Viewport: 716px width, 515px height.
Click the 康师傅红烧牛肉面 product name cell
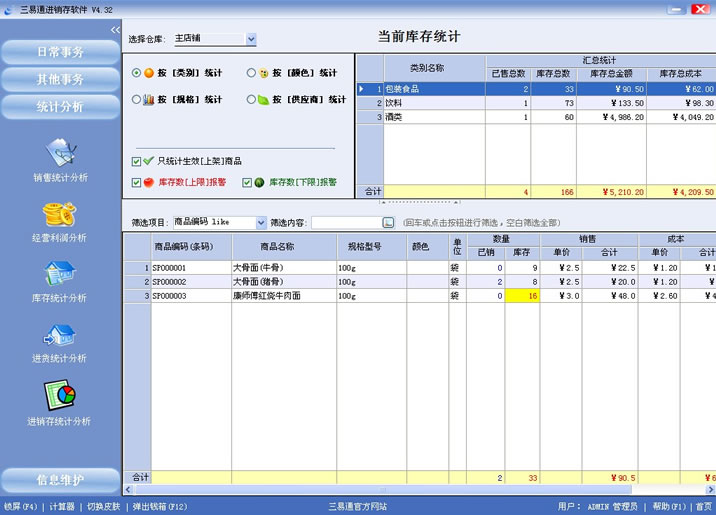point(284,296)
